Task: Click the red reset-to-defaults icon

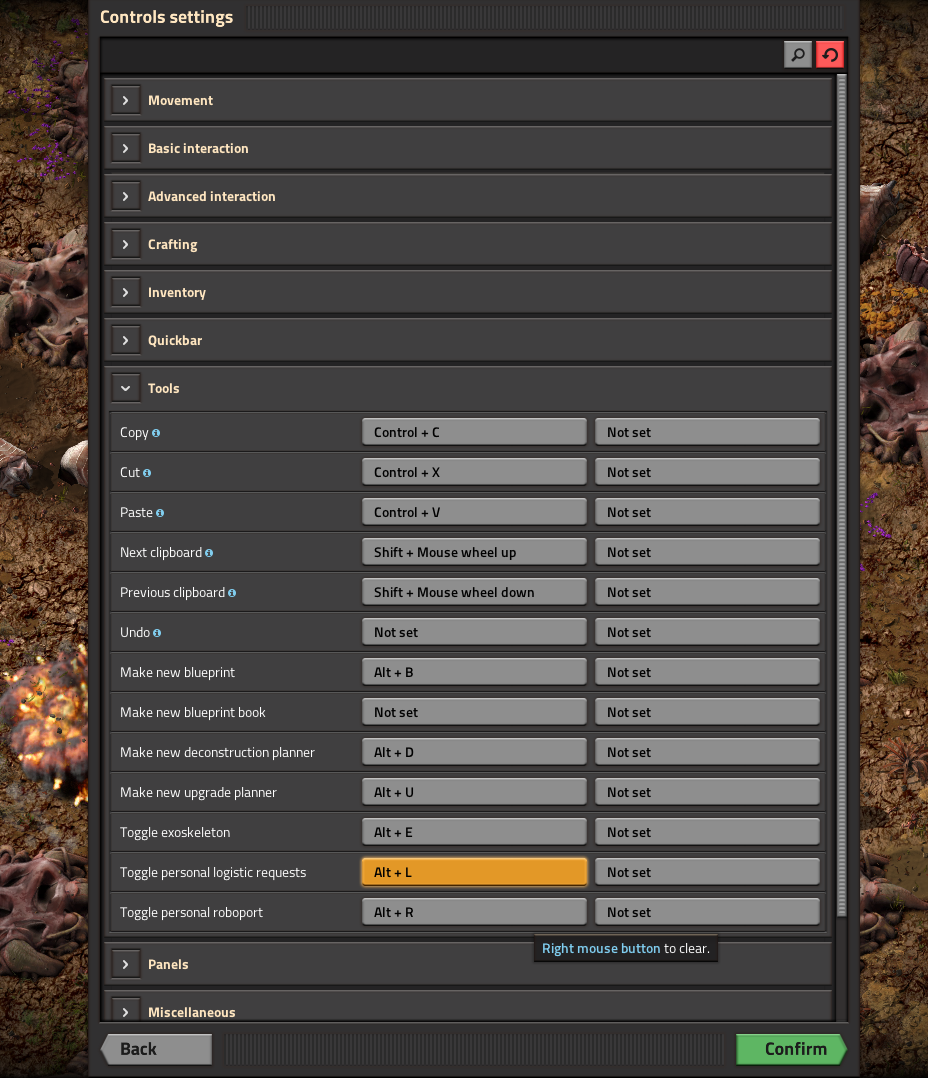Action: pyautogui.click(x=830, y=55)
